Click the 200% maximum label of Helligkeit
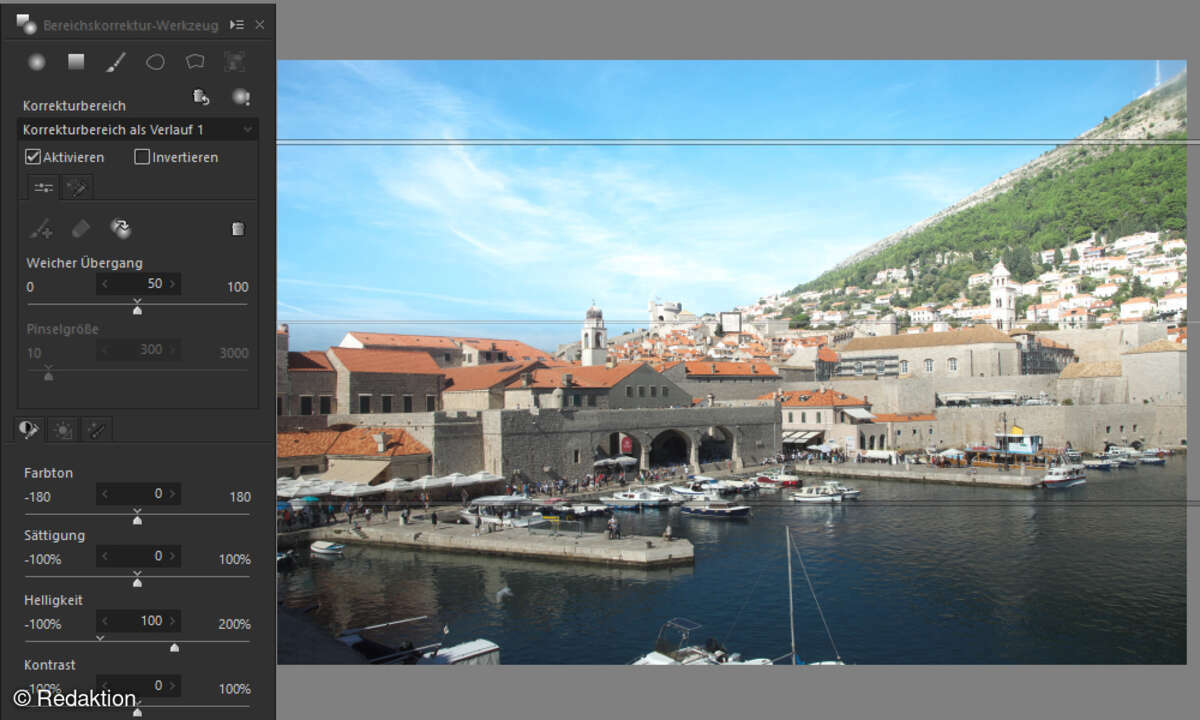This screenshot has width=1200, height=720. point(234,624)
